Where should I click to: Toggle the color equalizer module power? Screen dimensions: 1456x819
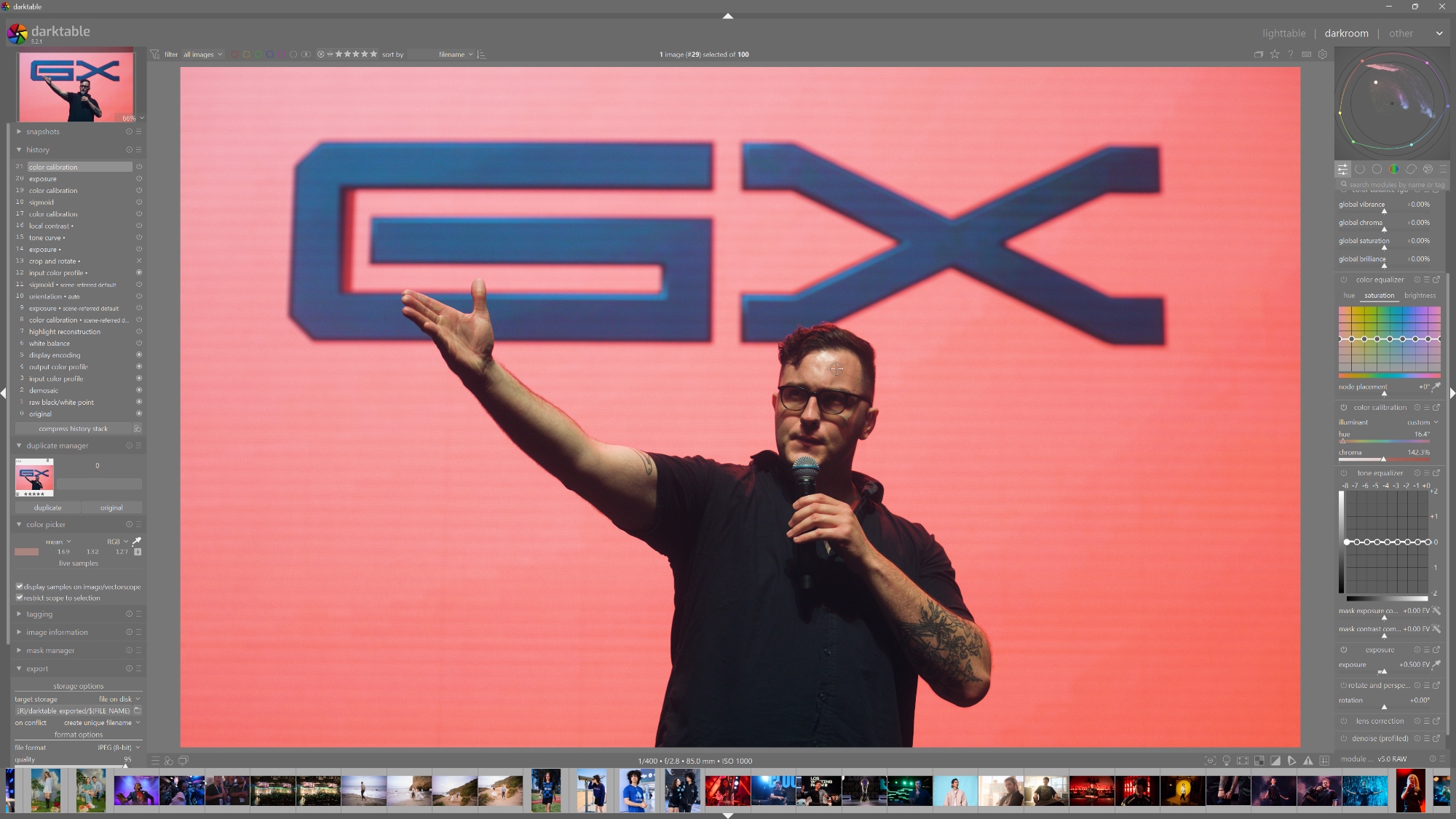(1344, 280)
